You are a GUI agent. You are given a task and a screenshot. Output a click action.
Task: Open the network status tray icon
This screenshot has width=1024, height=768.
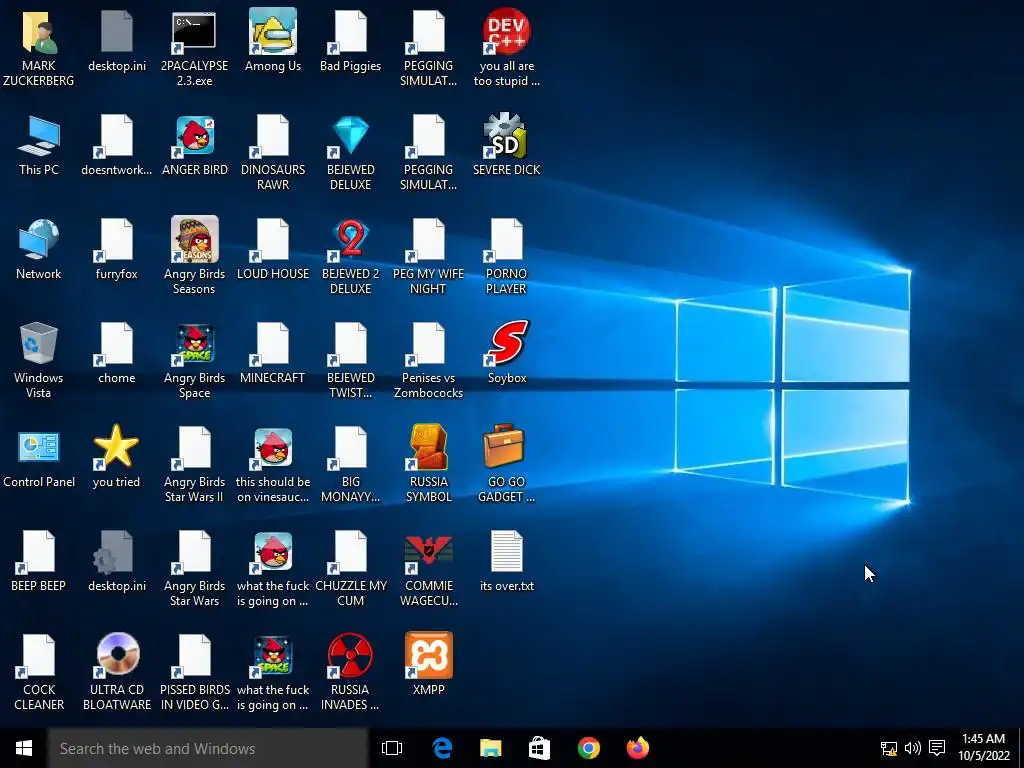[x=889, y=748]
